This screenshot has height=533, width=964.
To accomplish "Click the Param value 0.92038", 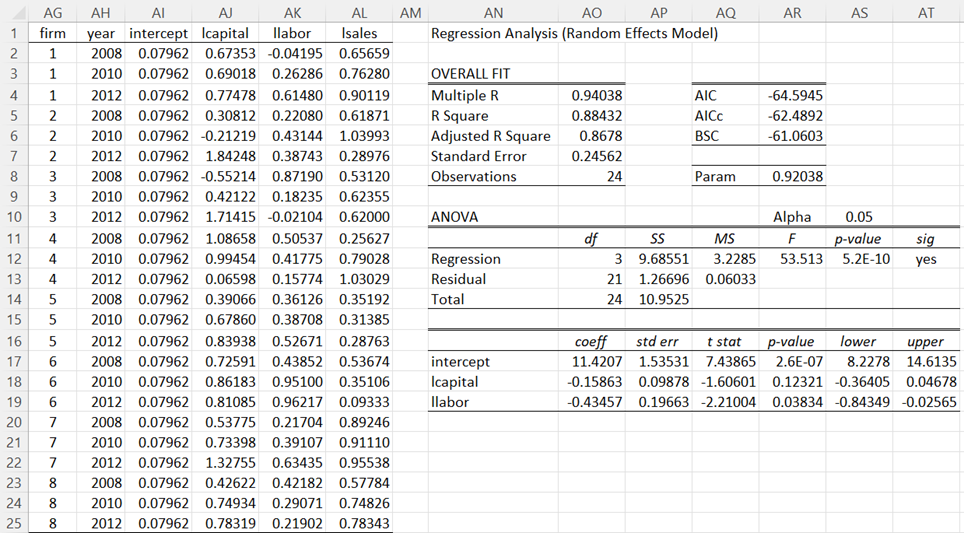I will click(x=797, y=176).
